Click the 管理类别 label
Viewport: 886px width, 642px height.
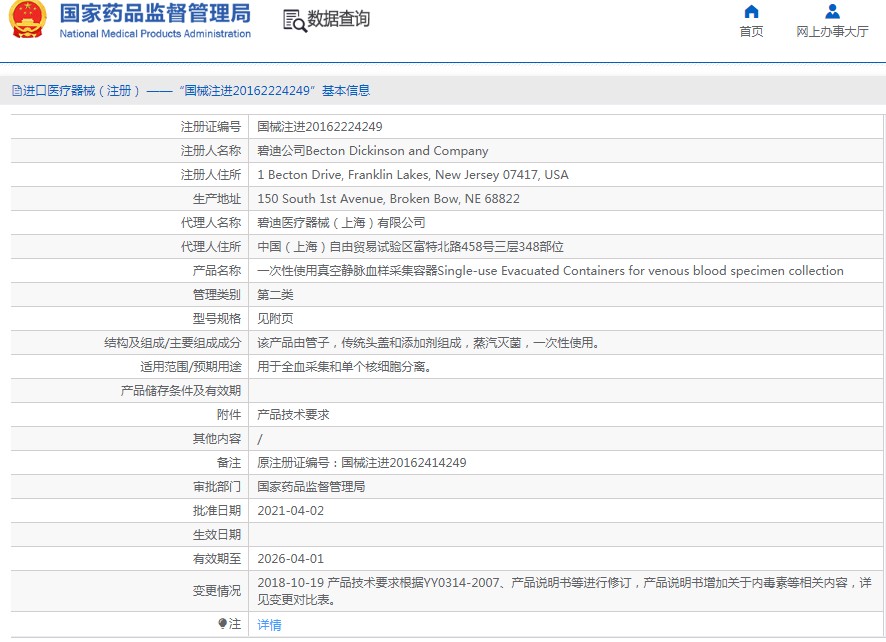(217, 295)
